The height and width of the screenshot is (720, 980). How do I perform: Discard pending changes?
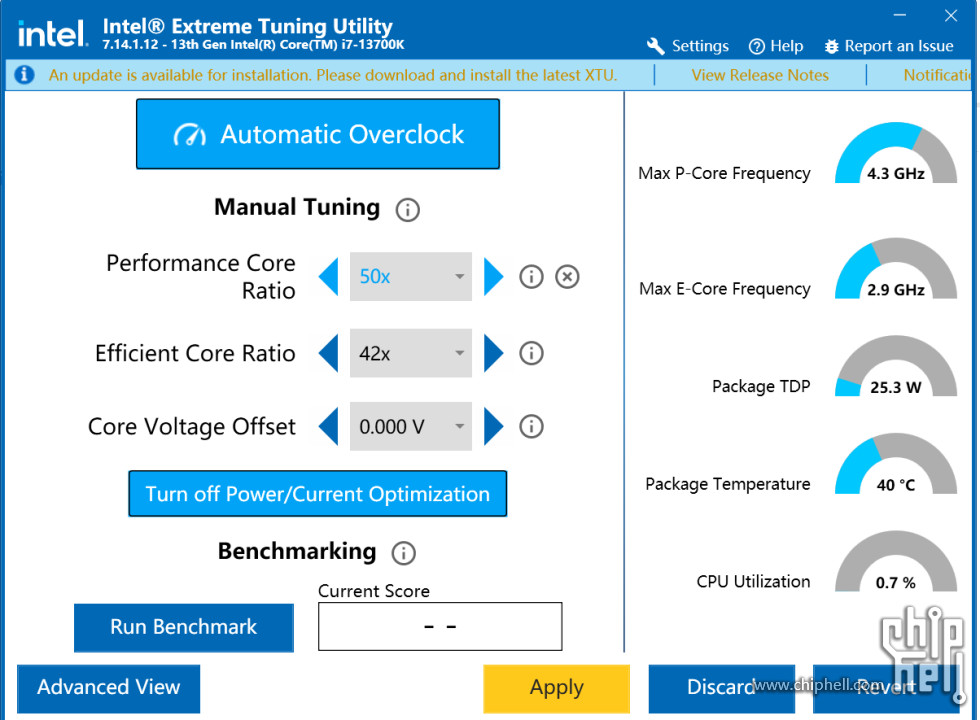coord(722,688)
